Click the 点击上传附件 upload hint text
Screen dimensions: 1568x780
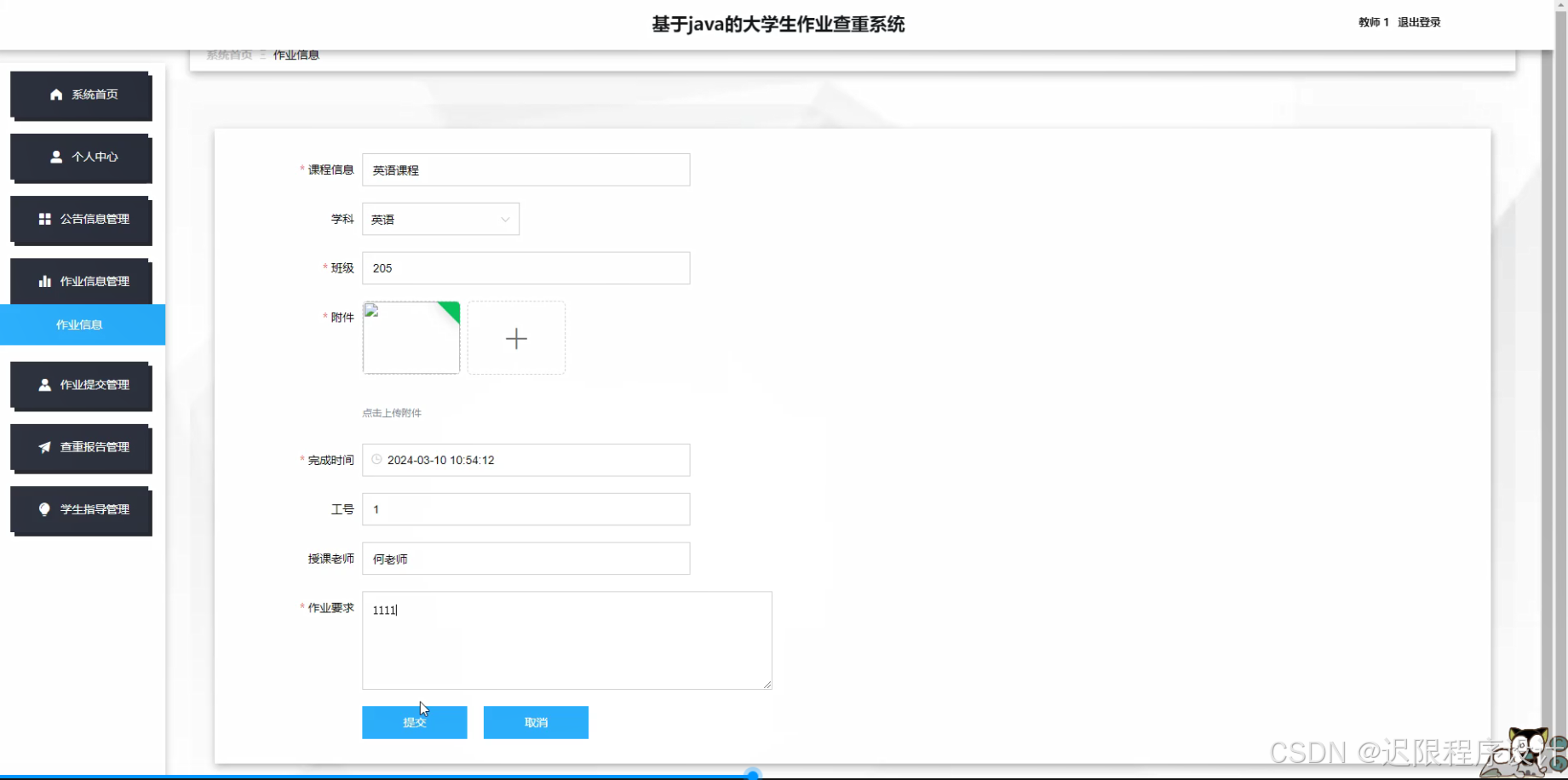[x=391, y=412]
